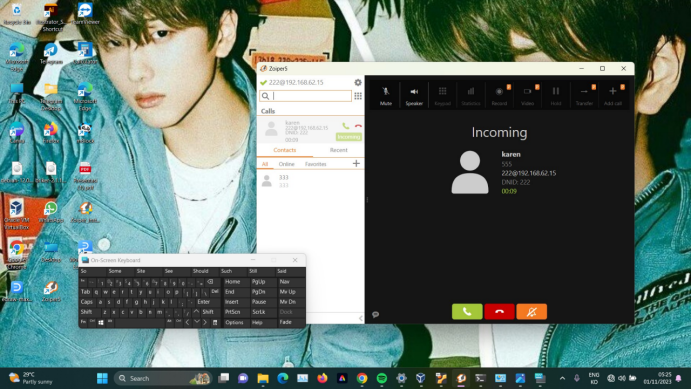Select the WhatsApp desktop shortcut
The image size is (692, 389).
[x=51, y=211]
